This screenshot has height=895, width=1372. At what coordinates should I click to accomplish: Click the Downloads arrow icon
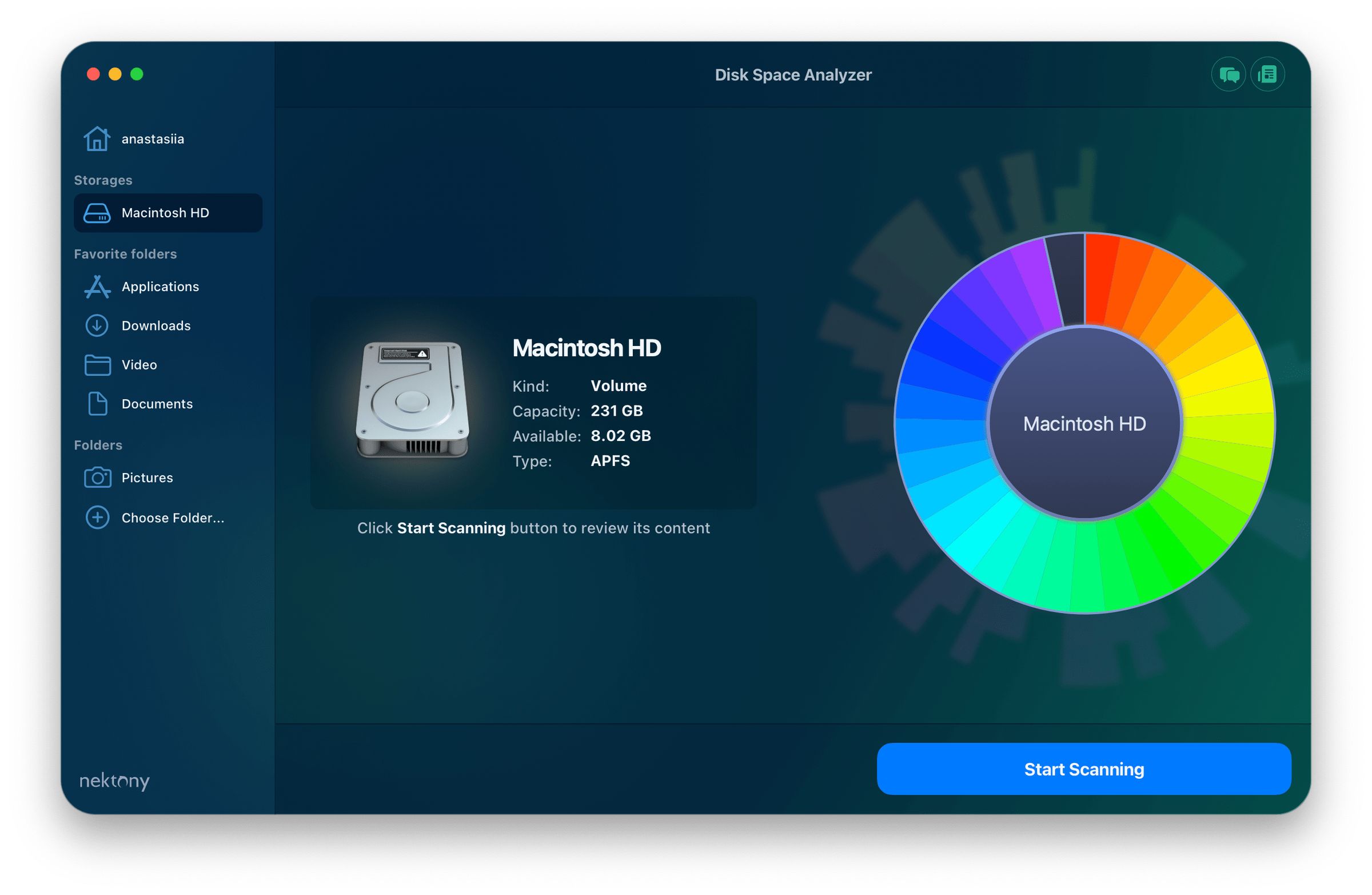97,325
